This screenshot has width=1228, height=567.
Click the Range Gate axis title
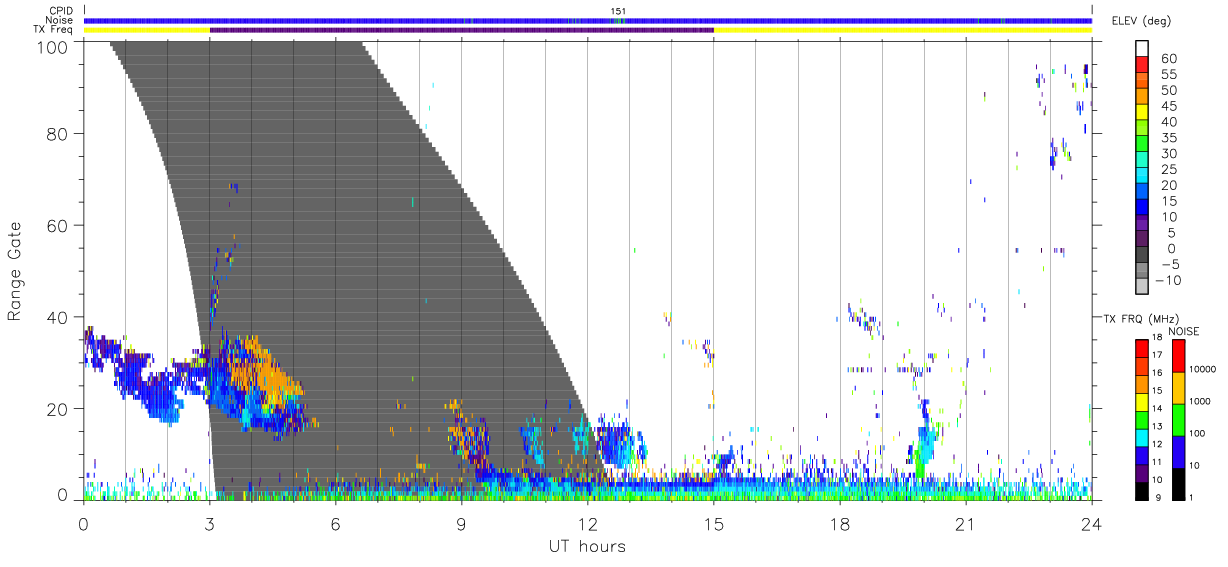point(15,270)
